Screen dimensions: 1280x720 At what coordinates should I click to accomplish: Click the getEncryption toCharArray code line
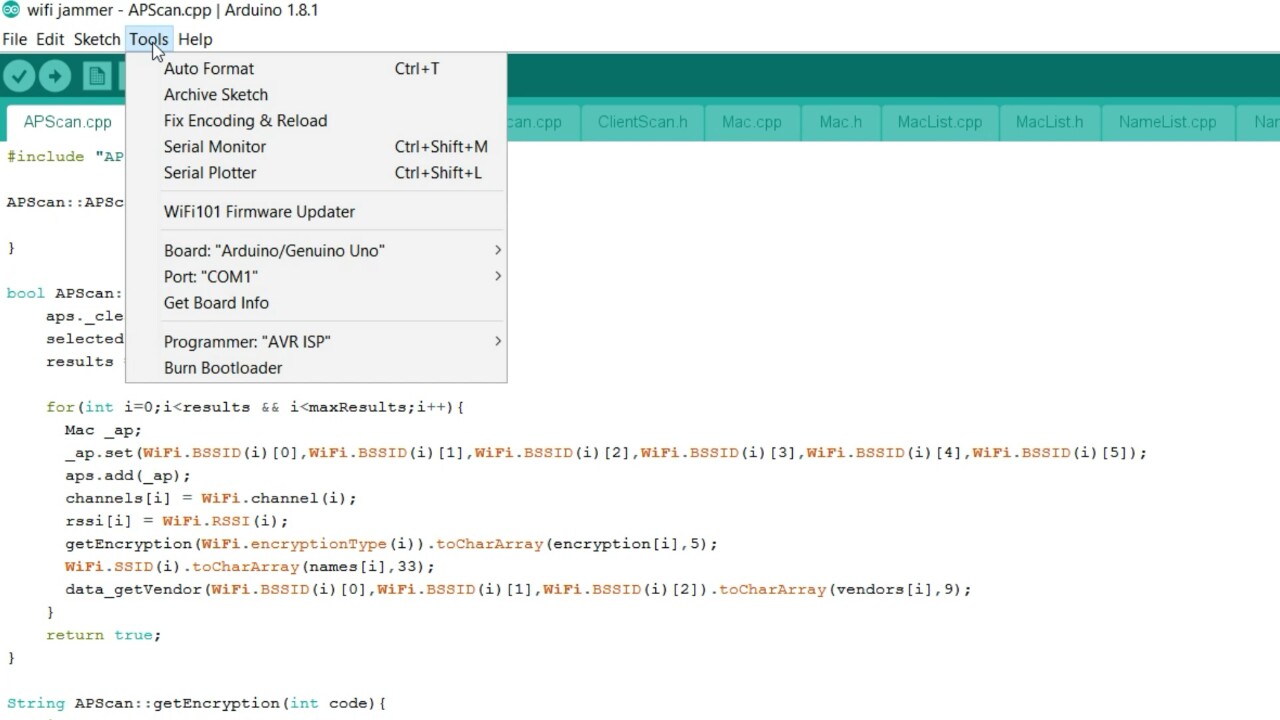click(x=391, y=544)
